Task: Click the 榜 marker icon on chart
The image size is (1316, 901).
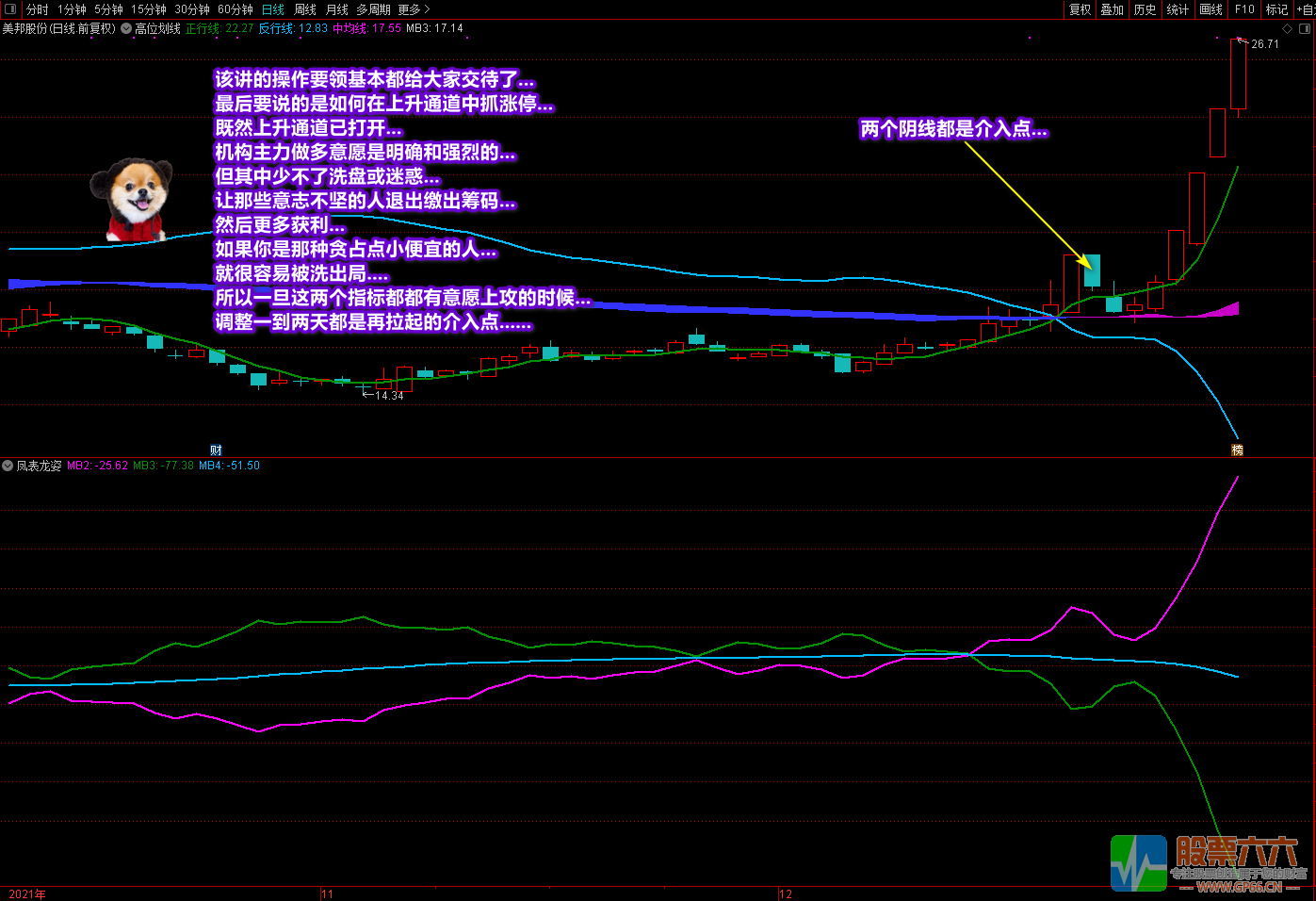Action: (1238, 450)
